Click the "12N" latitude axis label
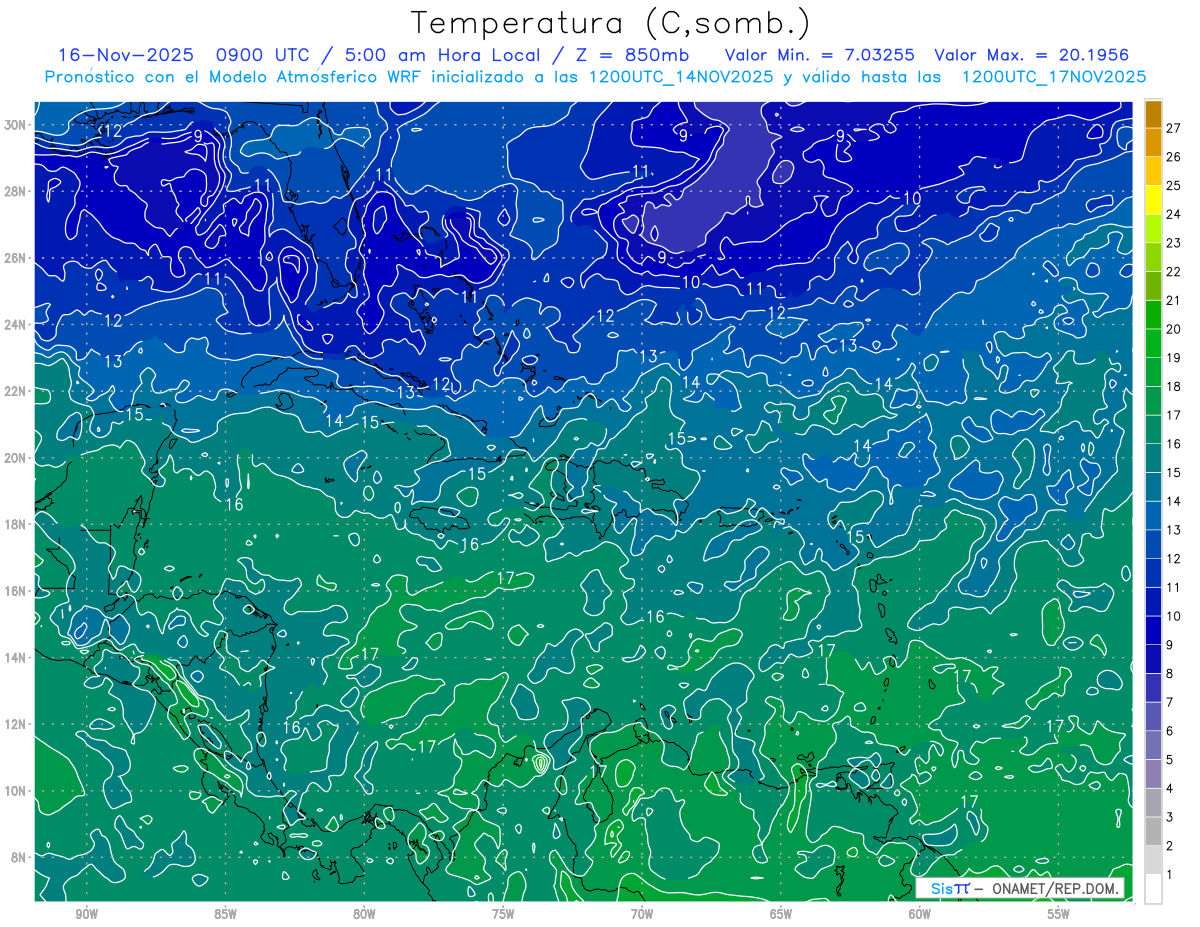The width and height of the screenshot is (1200, 927). click(16, 724)
